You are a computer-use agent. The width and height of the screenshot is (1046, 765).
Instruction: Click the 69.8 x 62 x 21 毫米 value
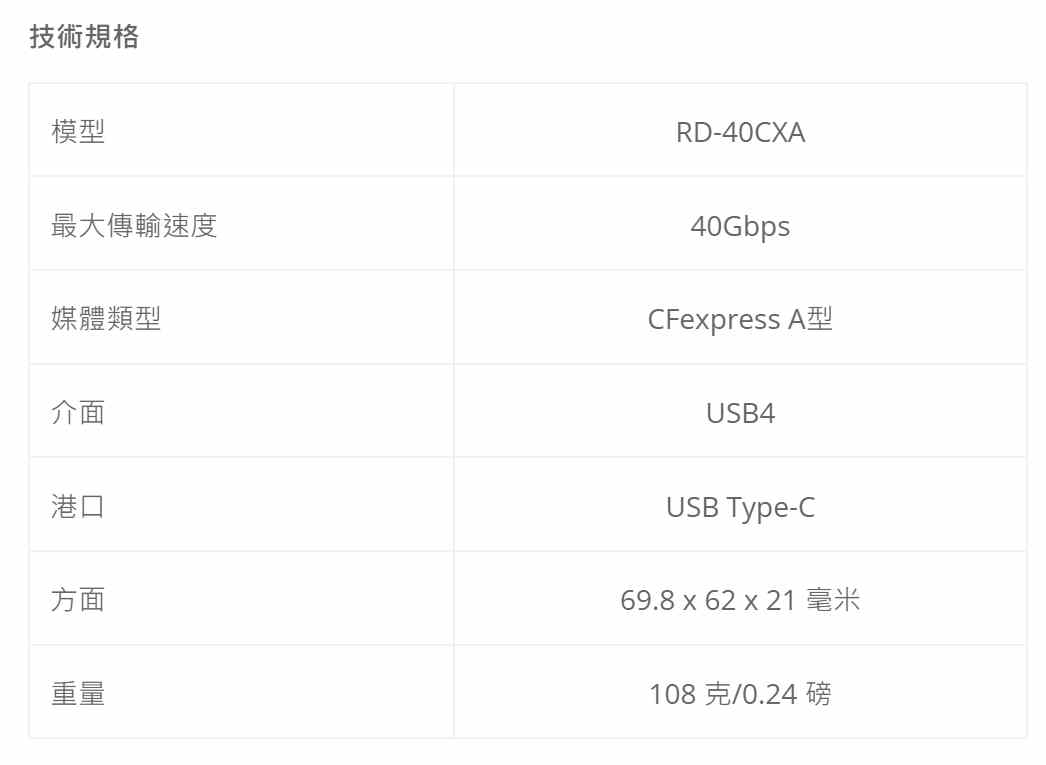pyautogui.click(x=740, y=600)
